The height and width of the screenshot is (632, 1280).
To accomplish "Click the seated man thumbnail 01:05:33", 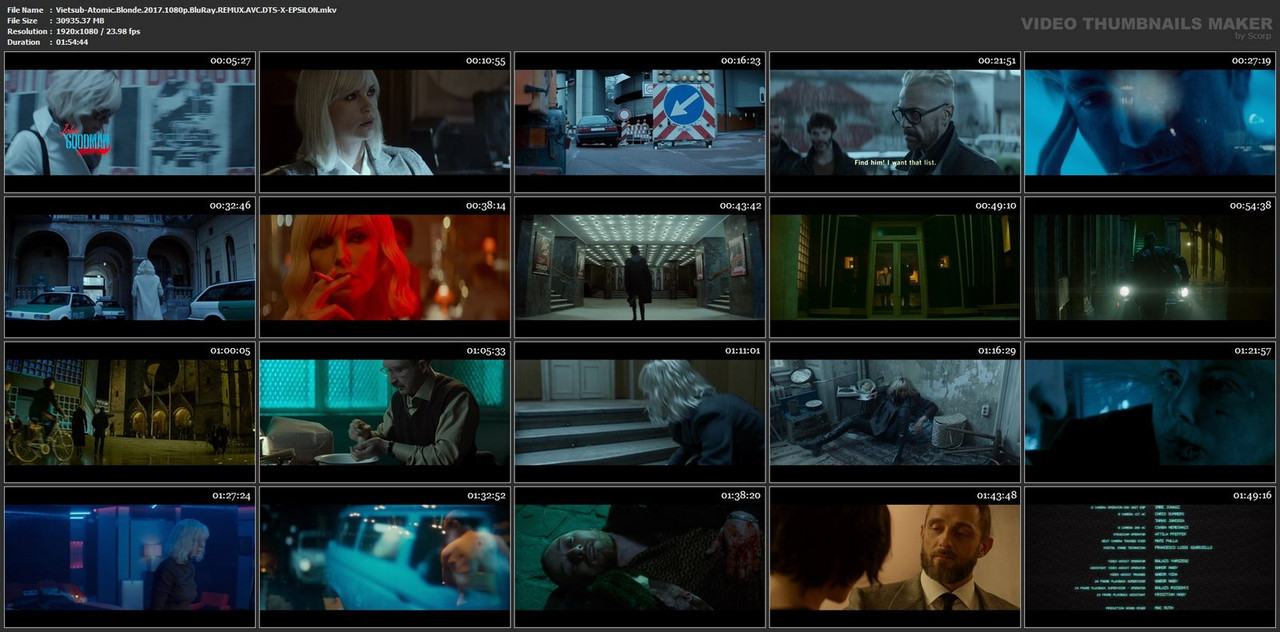I will (385, 412).
